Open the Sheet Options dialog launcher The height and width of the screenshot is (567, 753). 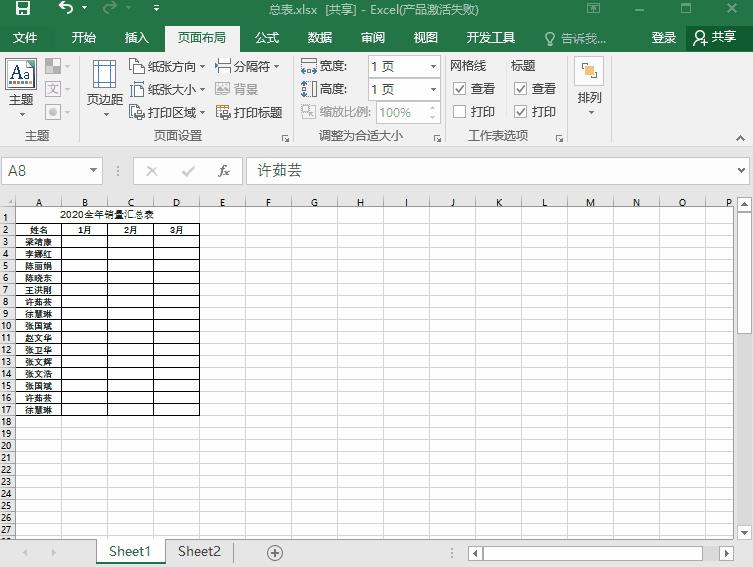[559, 138]
